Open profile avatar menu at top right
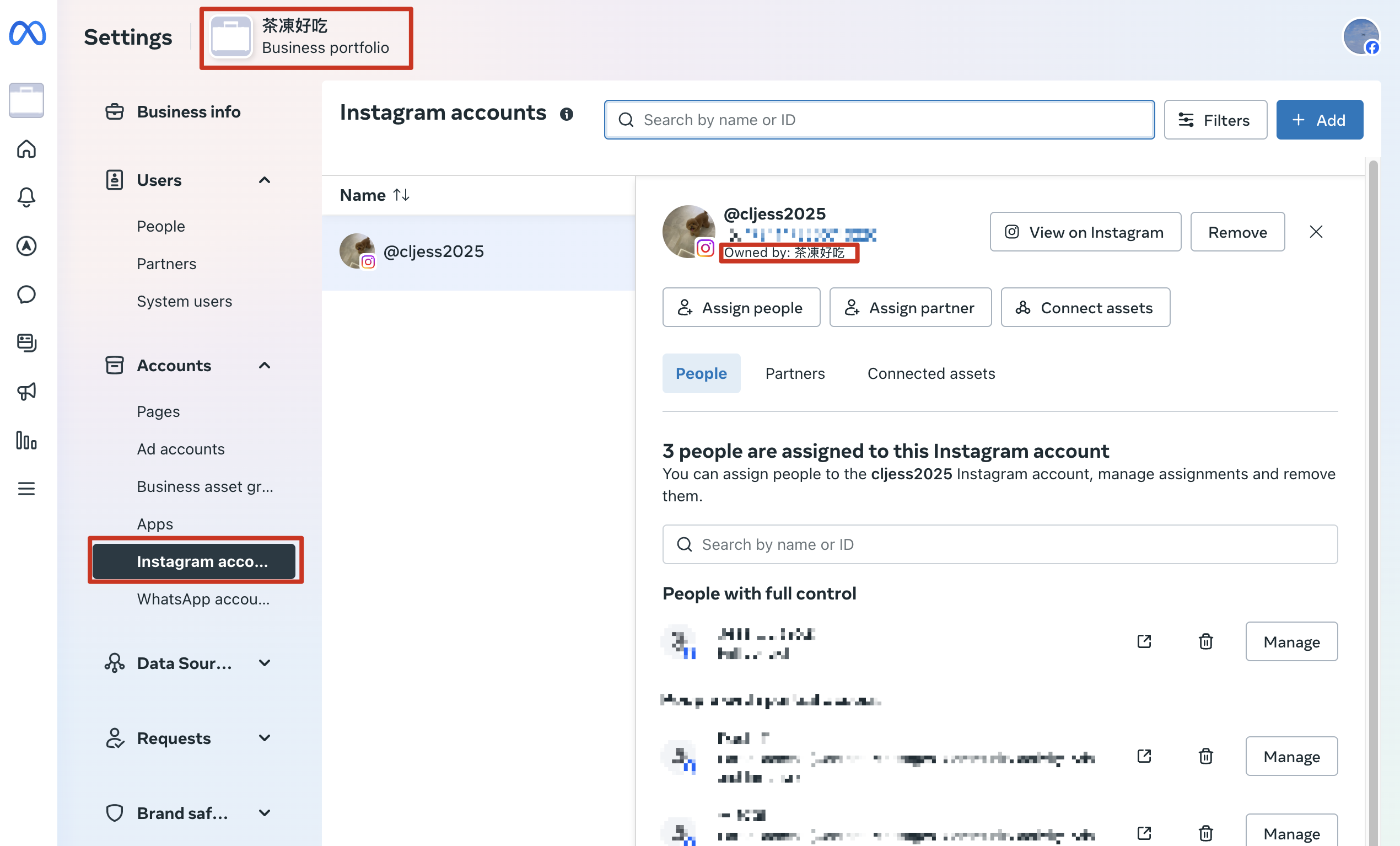Screen dimensions: 1400x846 [1361, 37]
